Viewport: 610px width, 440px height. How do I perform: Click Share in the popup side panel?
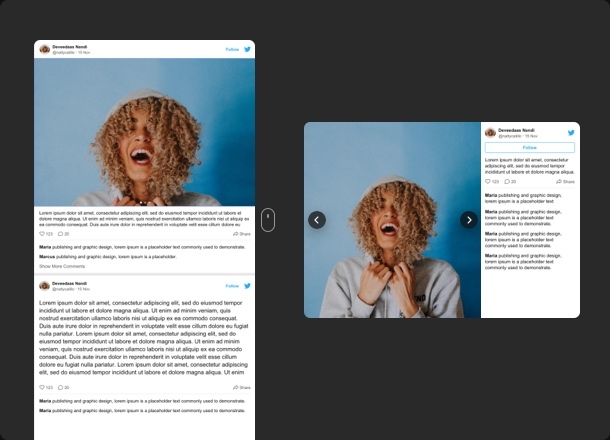point(566,182)
